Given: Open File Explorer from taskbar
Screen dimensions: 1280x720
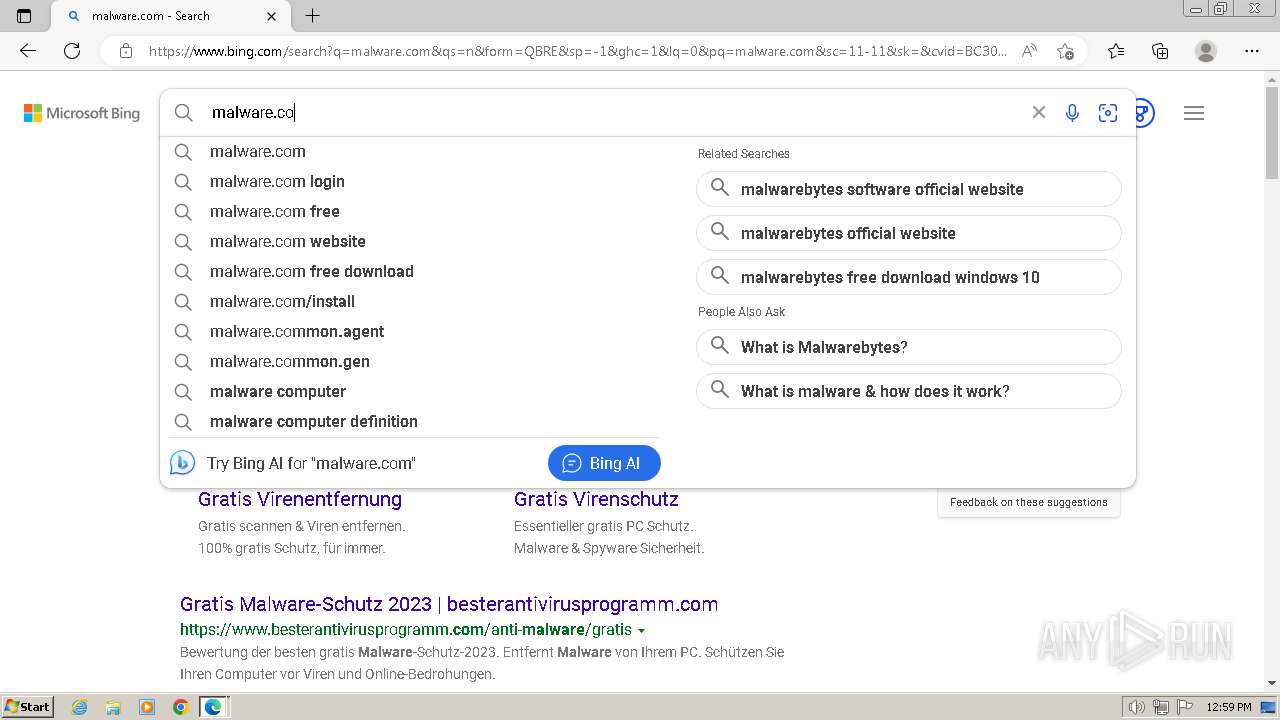Looking at the screenshot, I should (x=113, y=707).
